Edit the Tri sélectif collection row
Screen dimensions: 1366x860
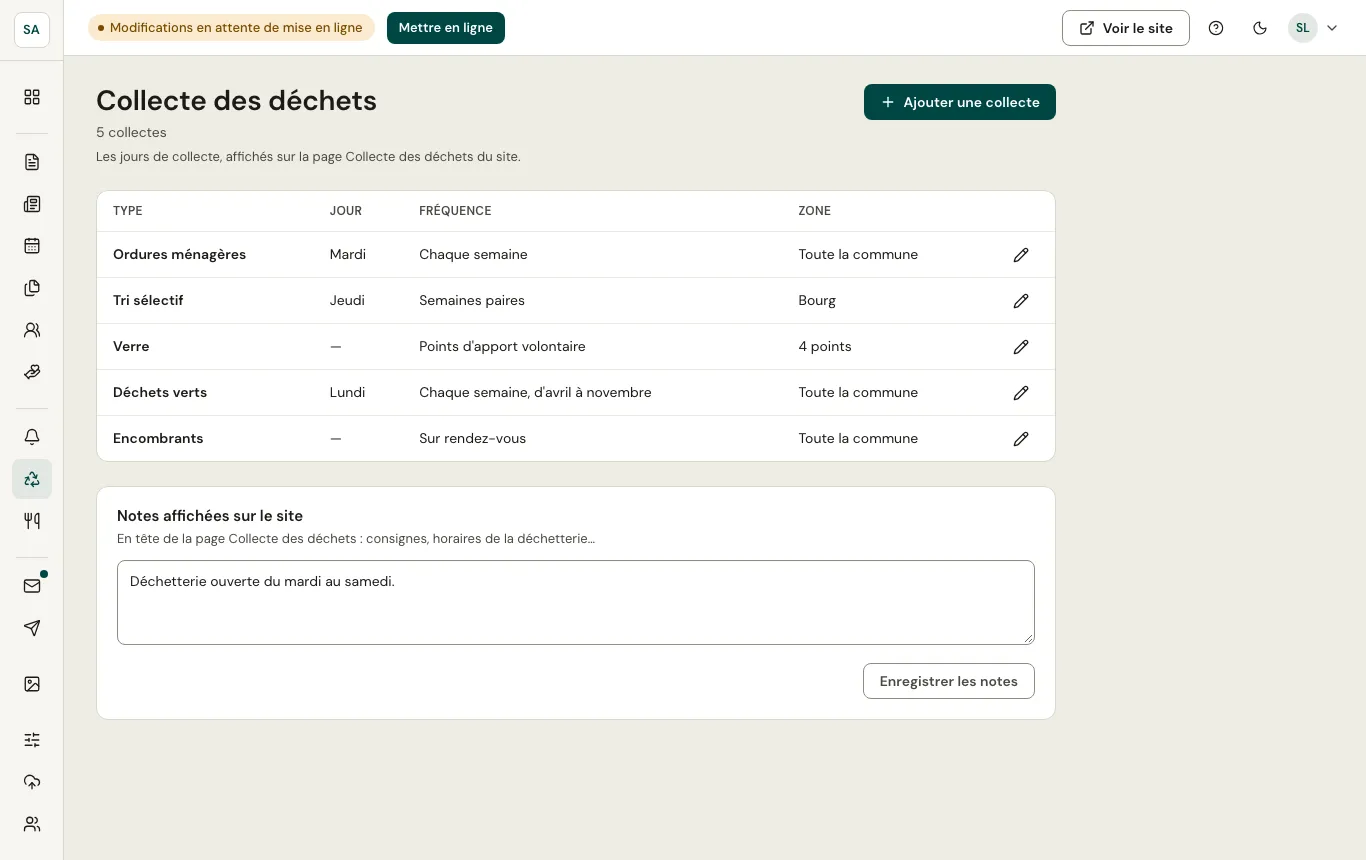point(1021,301)
